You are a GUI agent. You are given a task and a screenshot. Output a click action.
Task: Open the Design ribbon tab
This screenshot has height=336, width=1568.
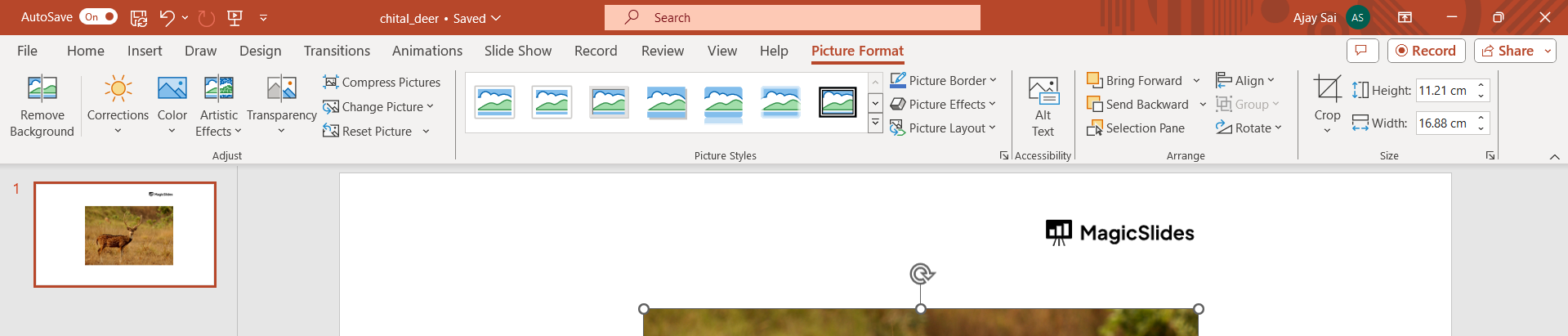(260, 51)
